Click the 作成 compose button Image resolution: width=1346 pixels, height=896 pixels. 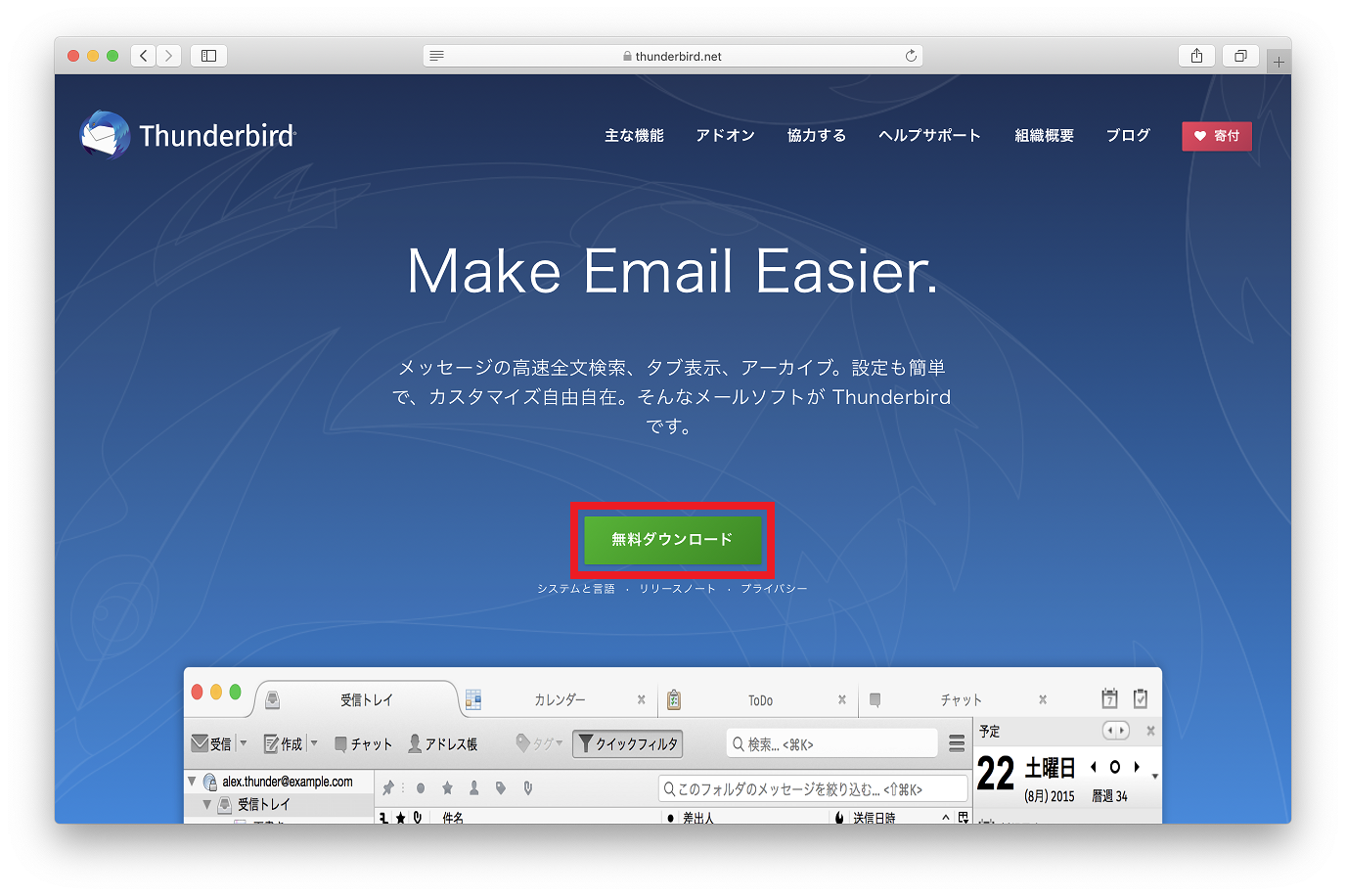point(283,744)
